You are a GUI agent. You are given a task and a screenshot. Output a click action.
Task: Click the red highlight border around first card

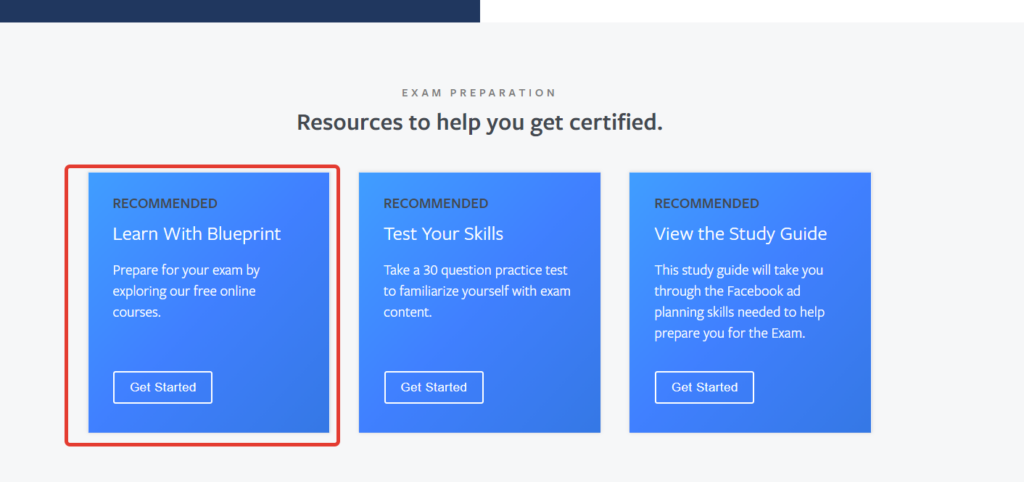click(67, 300)
